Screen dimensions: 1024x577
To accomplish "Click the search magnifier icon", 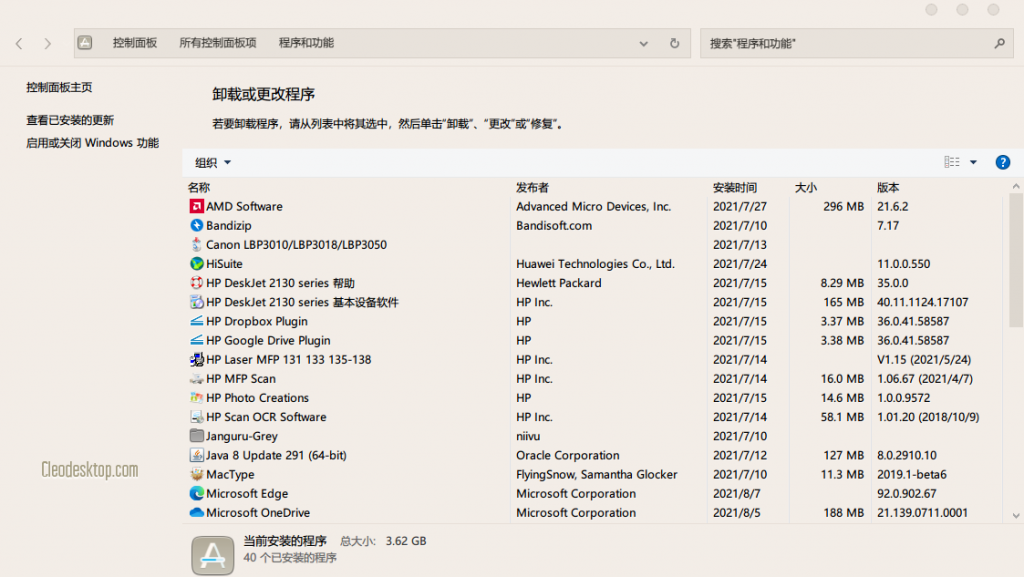I will coord(999,43).
